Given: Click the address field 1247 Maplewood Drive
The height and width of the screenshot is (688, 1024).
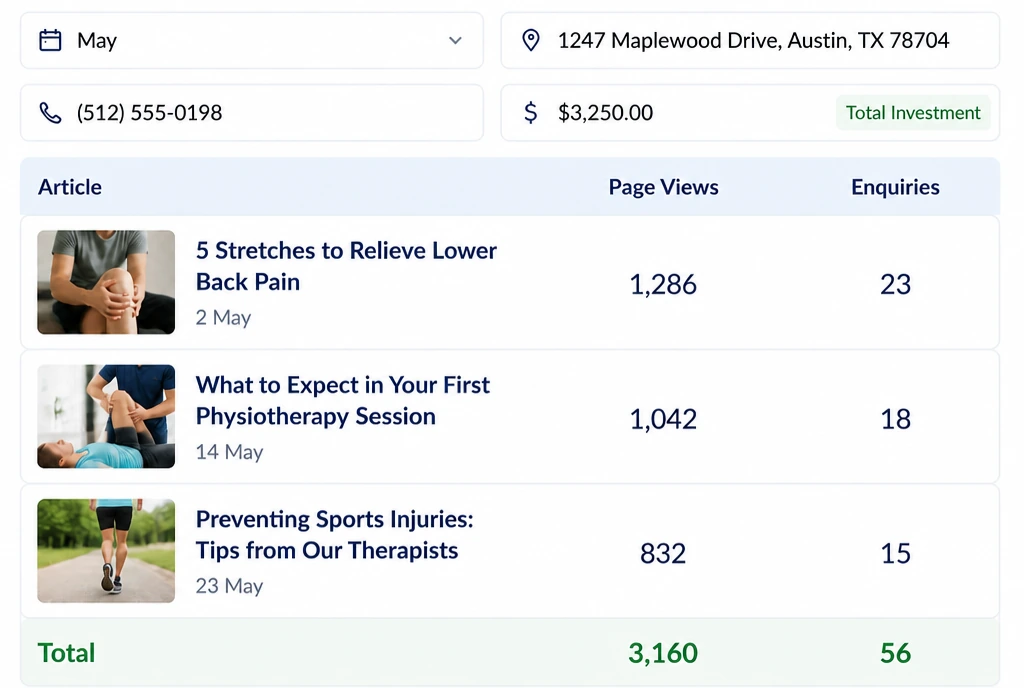Looking at the screenshot, I should pyautogui.click(x=750, y=40).
